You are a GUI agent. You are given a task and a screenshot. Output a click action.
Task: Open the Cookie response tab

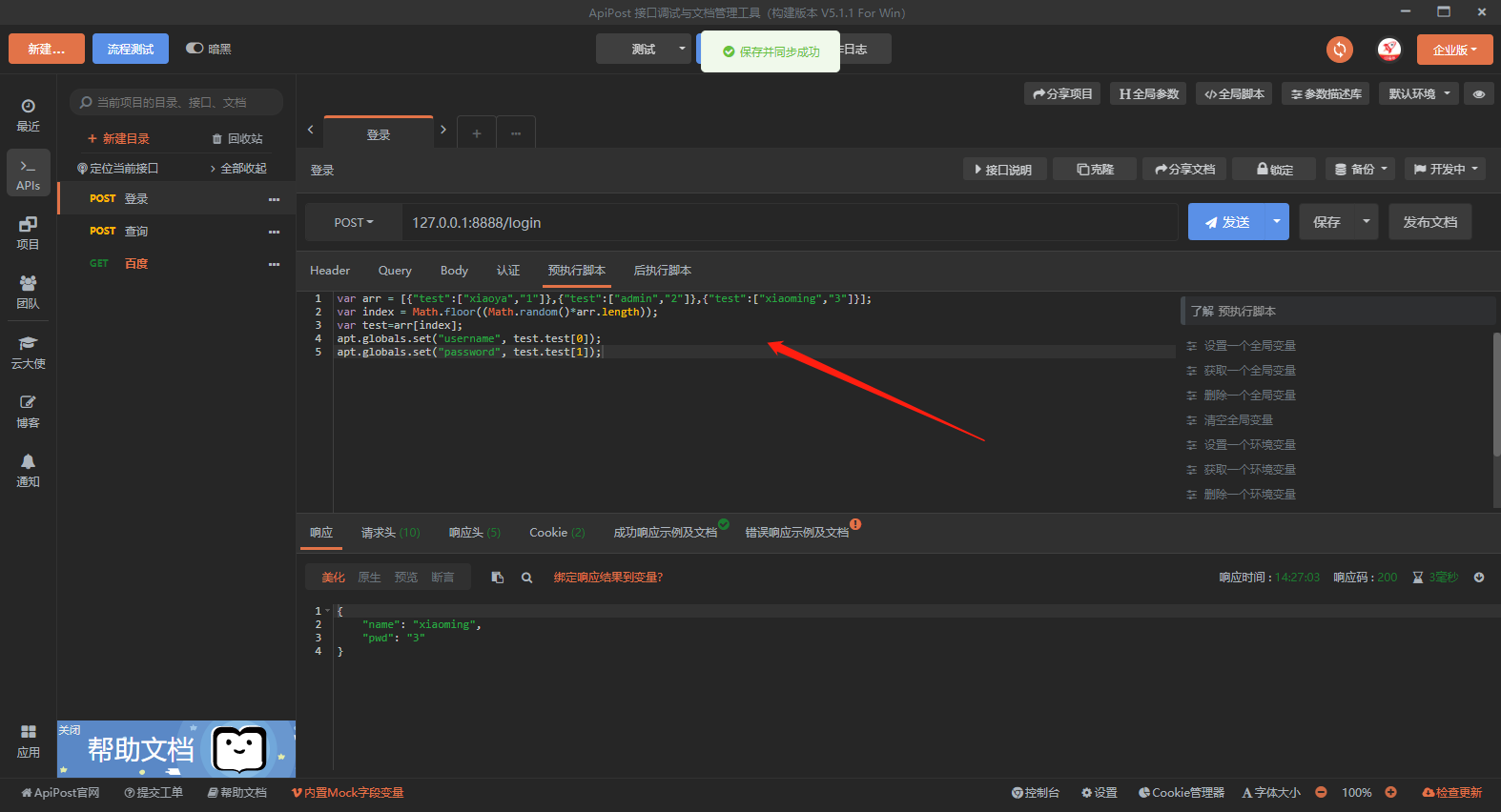coord(557,533)
